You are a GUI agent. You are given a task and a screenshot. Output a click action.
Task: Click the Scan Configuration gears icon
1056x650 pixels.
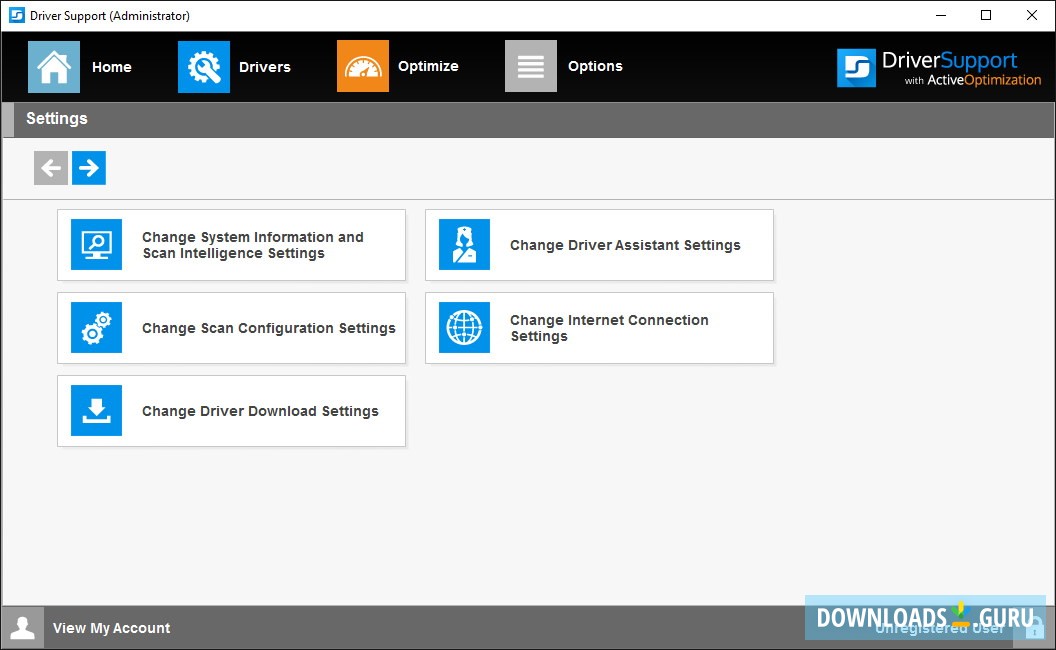(96, 327)
